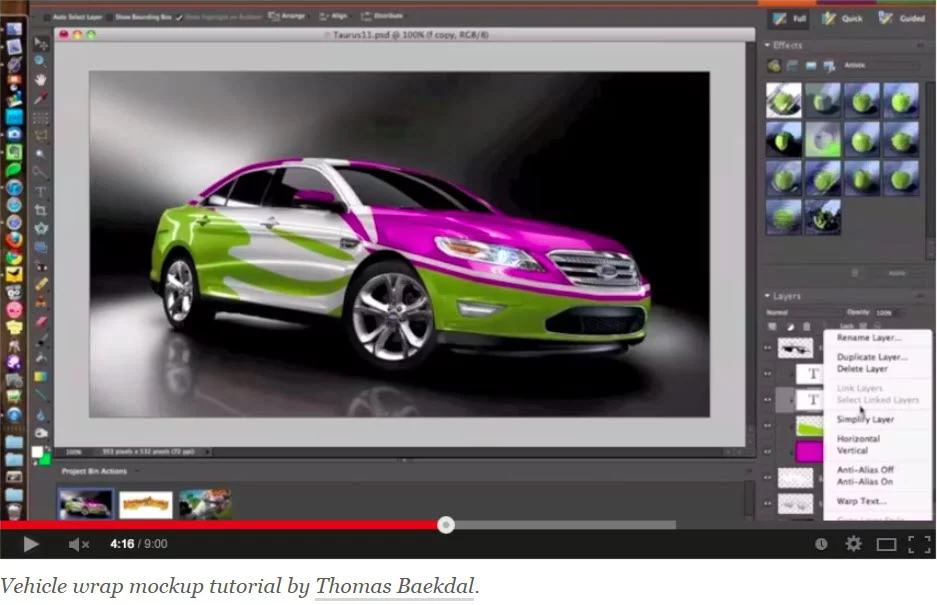This screenshot has width=937, height=605.
Task: Open Firefox from the Dock
Action: 14,240
